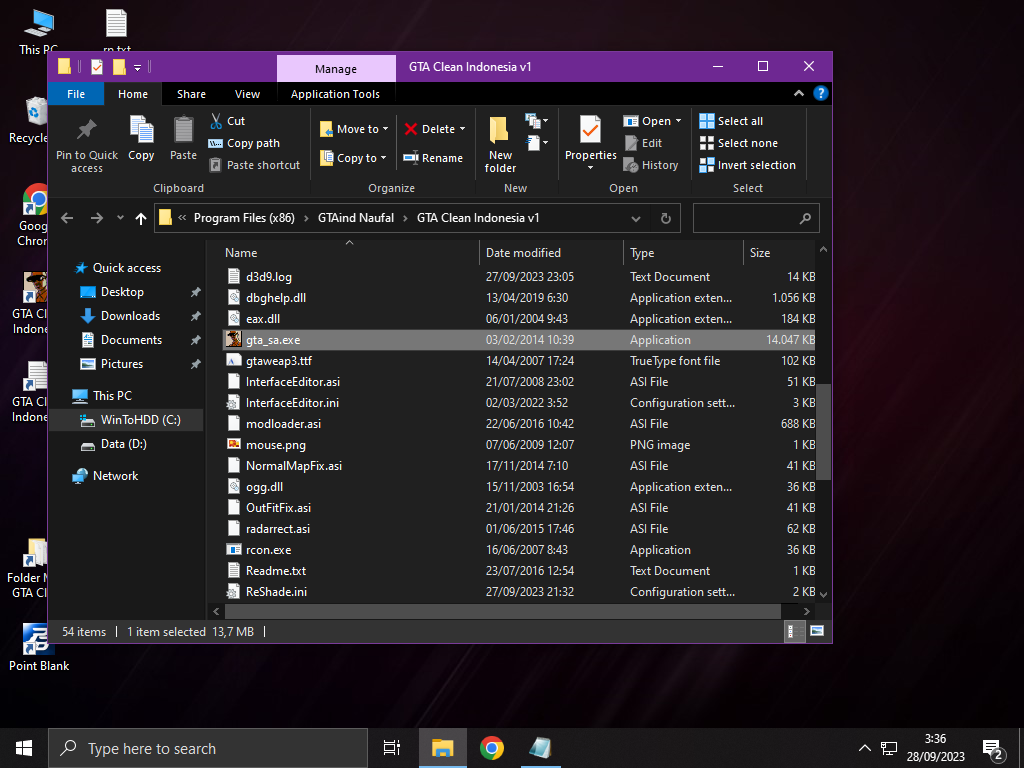
Task: Click Rename in Organize group
Action: coord(433,158)
